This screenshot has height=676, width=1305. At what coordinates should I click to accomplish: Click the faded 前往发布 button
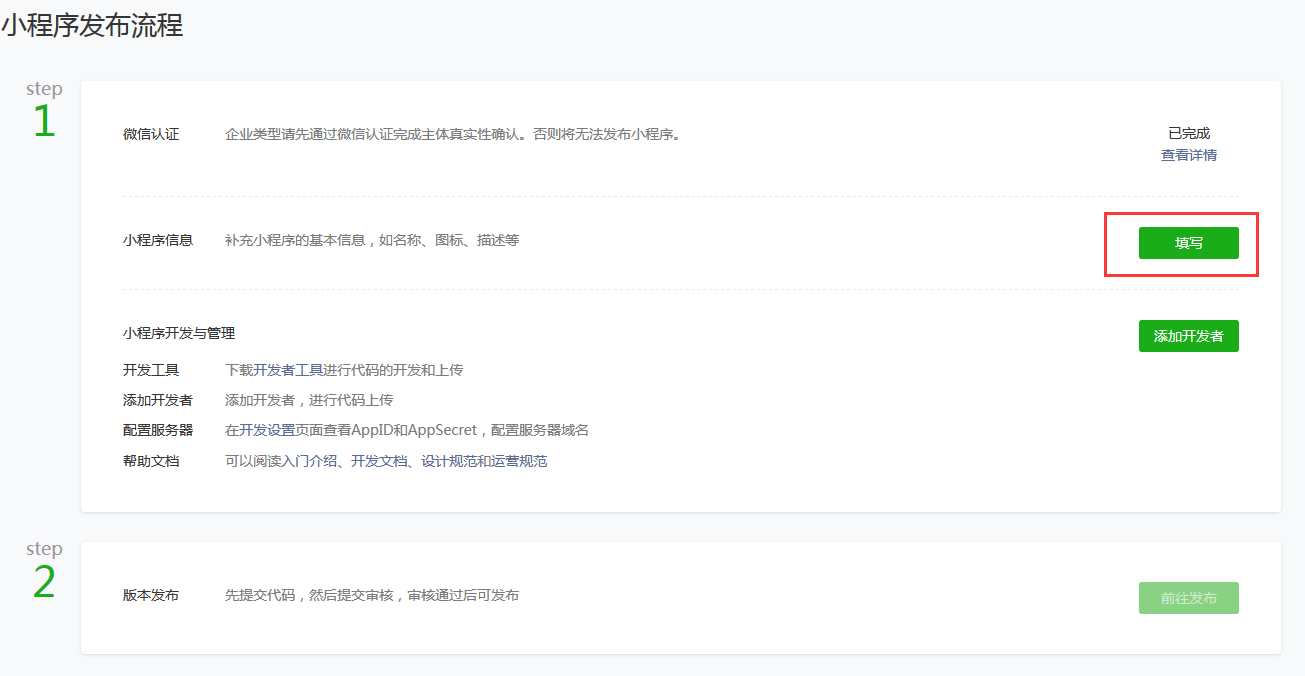pyautogui.click(x=1188, y=598)
